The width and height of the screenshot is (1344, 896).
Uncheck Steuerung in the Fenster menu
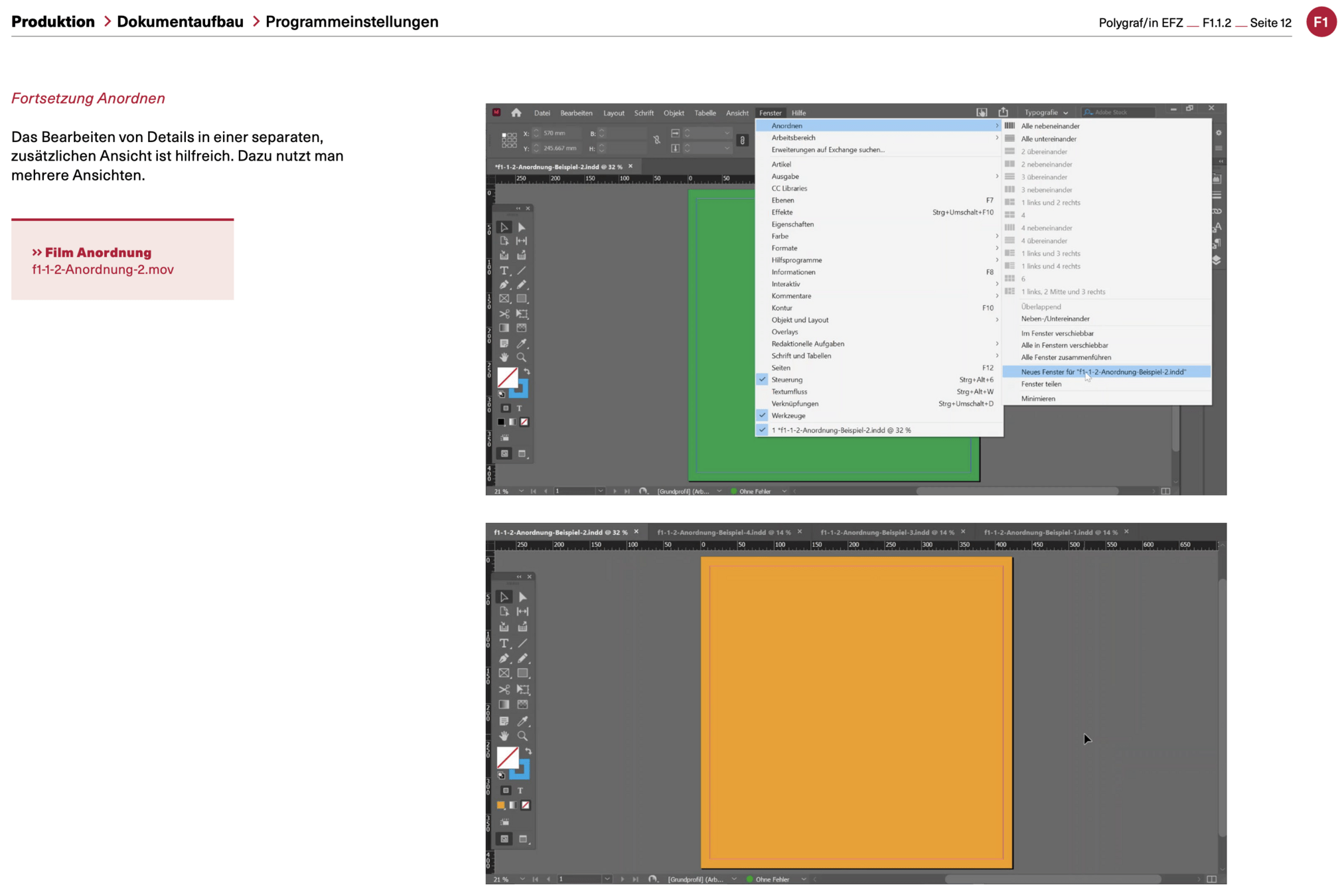[x=786, y=380]
